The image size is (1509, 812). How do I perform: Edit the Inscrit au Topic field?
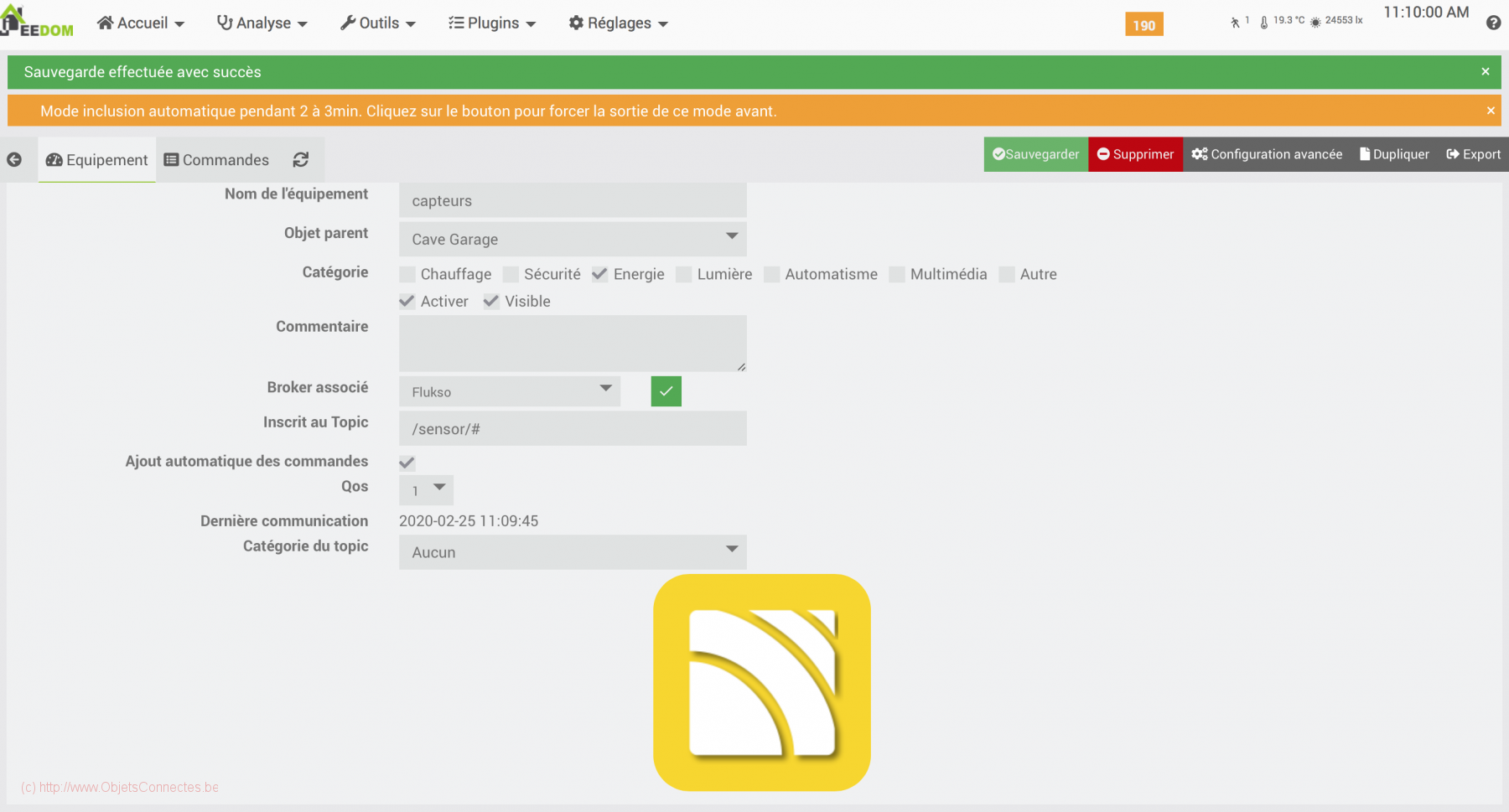point(573,428)
